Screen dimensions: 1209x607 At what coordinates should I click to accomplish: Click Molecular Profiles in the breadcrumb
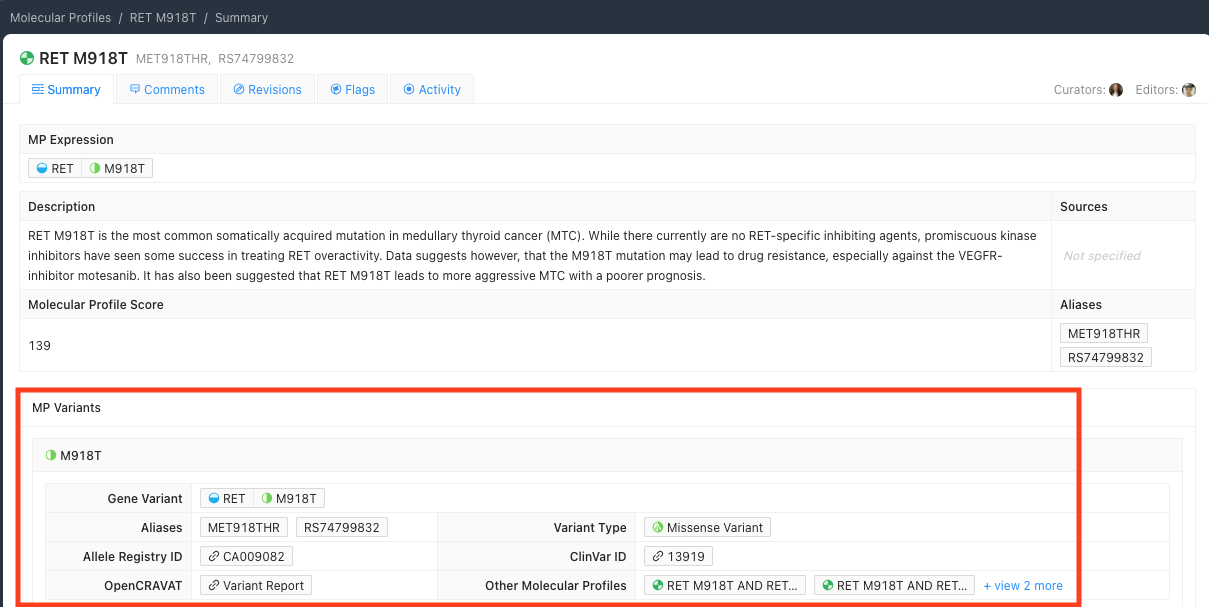(x=59, y=17)
